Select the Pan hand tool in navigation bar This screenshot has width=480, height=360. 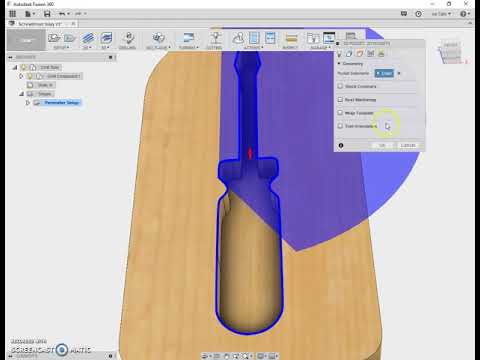click(226, 356)
